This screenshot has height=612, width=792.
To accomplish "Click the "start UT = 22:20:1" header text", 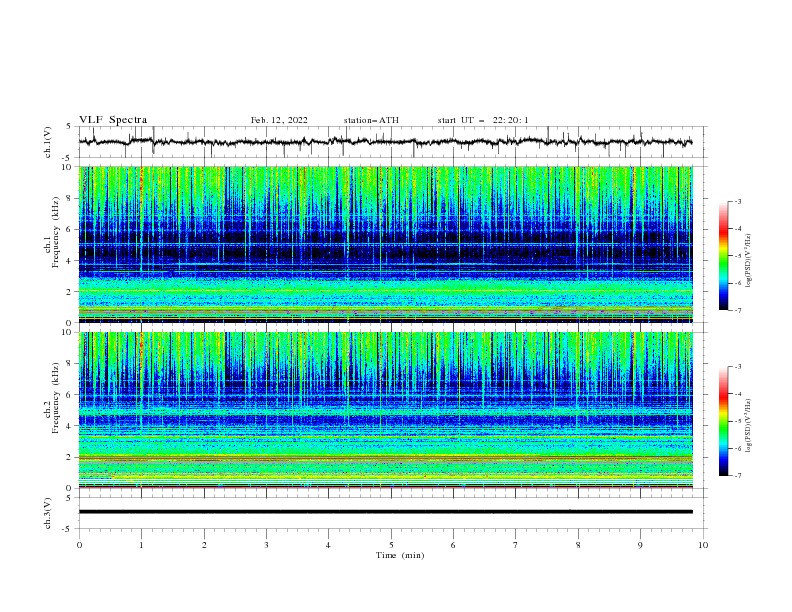I will click(x=483, y=120).
